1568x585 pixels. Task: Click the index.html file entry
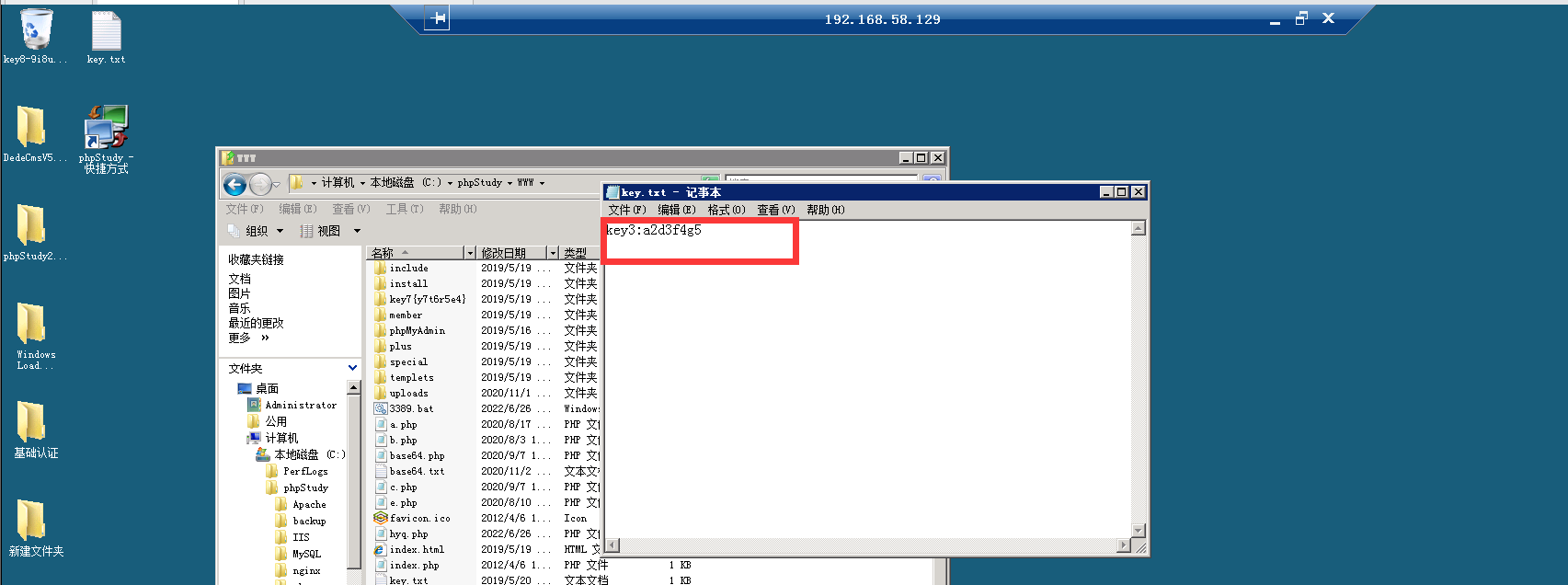[x=416, y=549]
